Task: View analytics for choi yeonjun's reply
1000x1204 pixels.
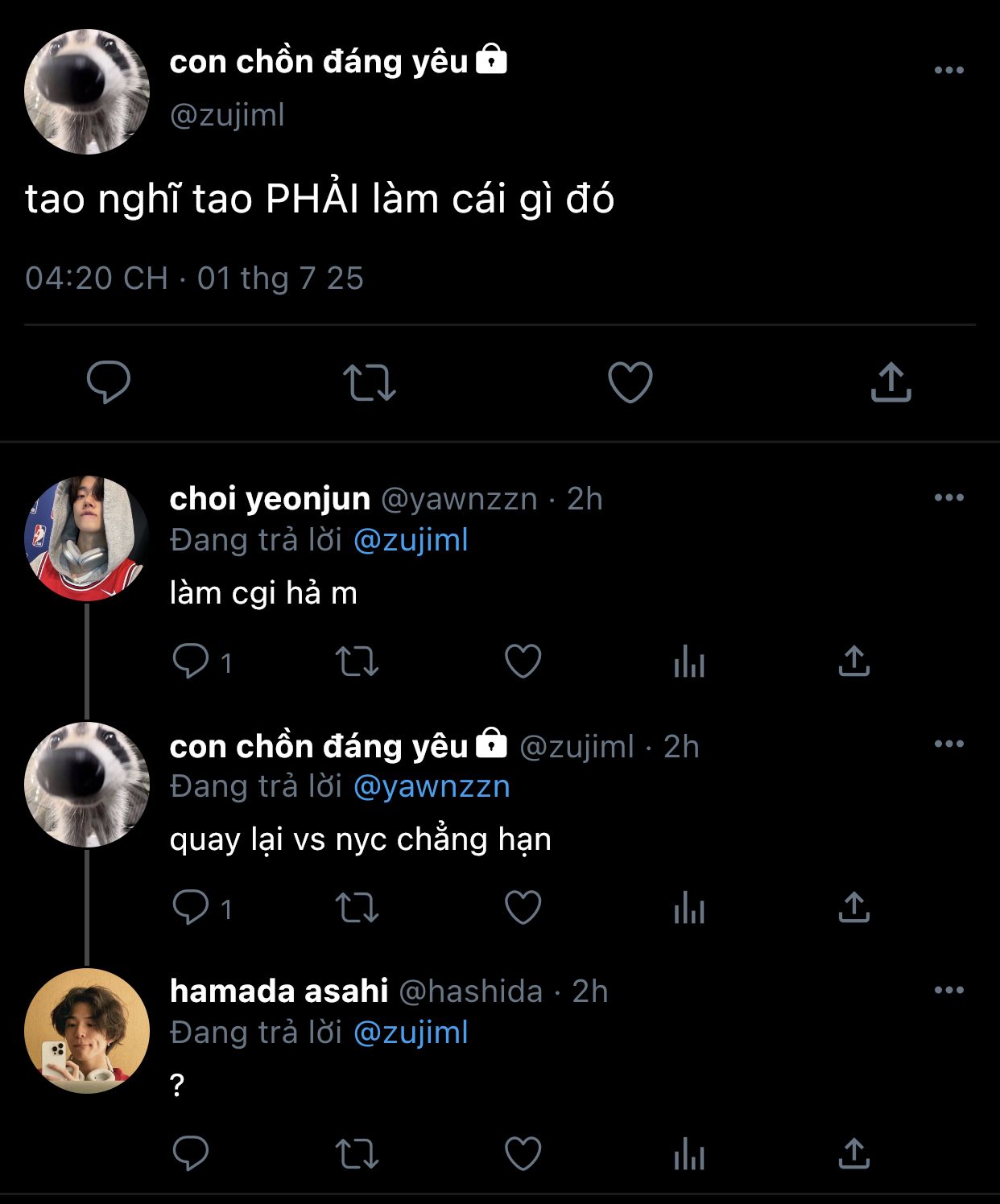Action: pyautogui.click(x=689, y=662)
